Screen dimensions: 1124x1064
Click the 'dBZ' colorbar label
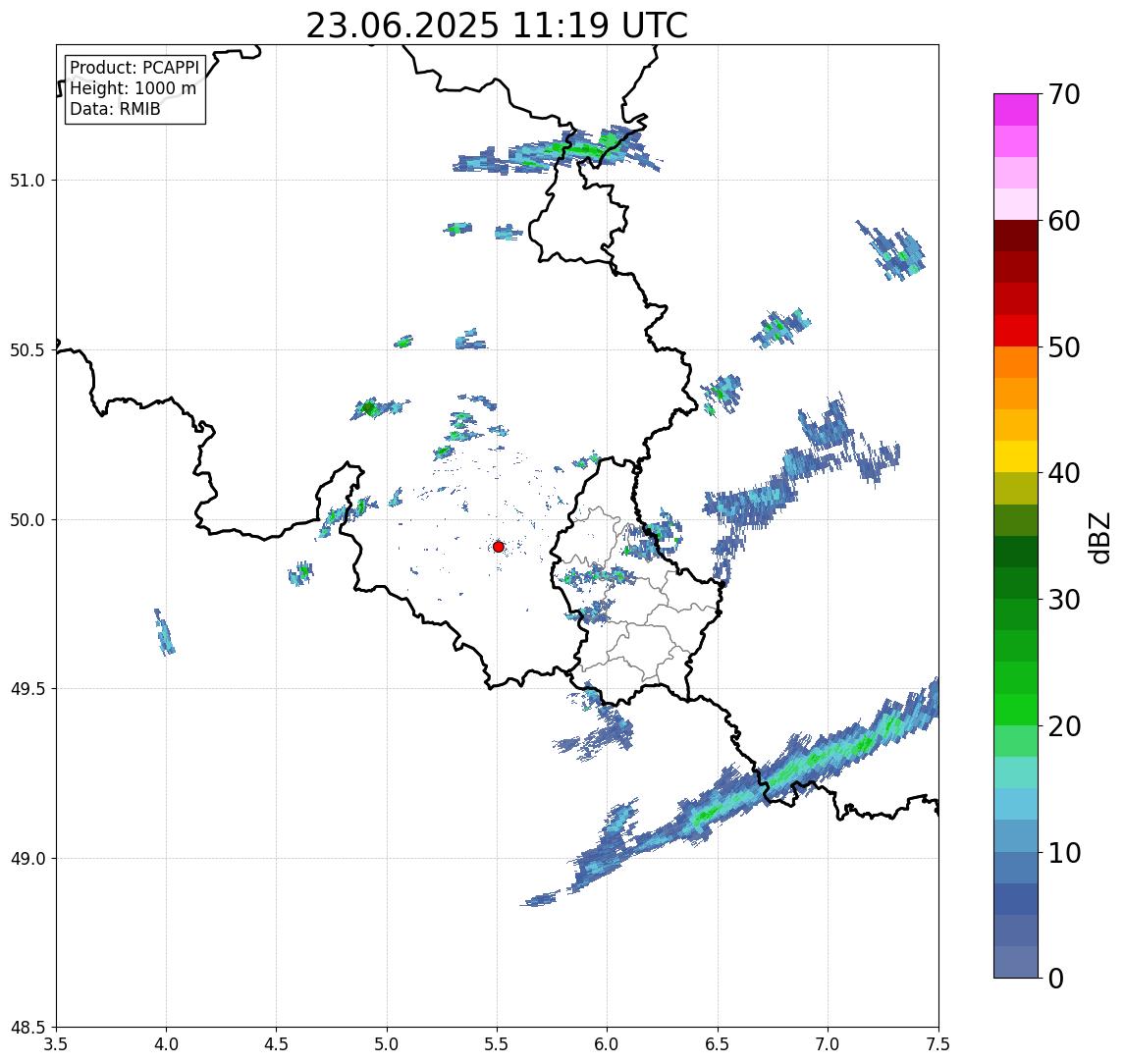(x=1098, y=538)
